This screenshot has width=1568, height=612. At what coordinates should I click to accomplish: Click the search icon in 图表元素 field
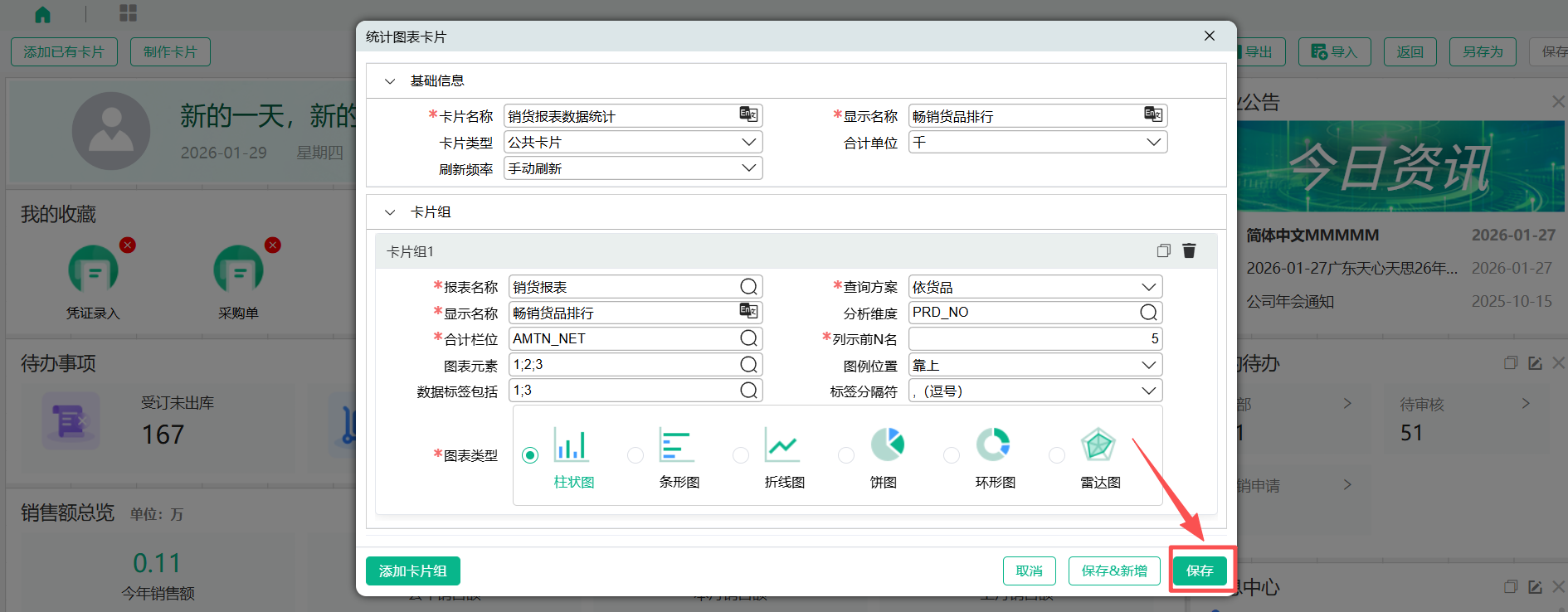tap(748, 365)
